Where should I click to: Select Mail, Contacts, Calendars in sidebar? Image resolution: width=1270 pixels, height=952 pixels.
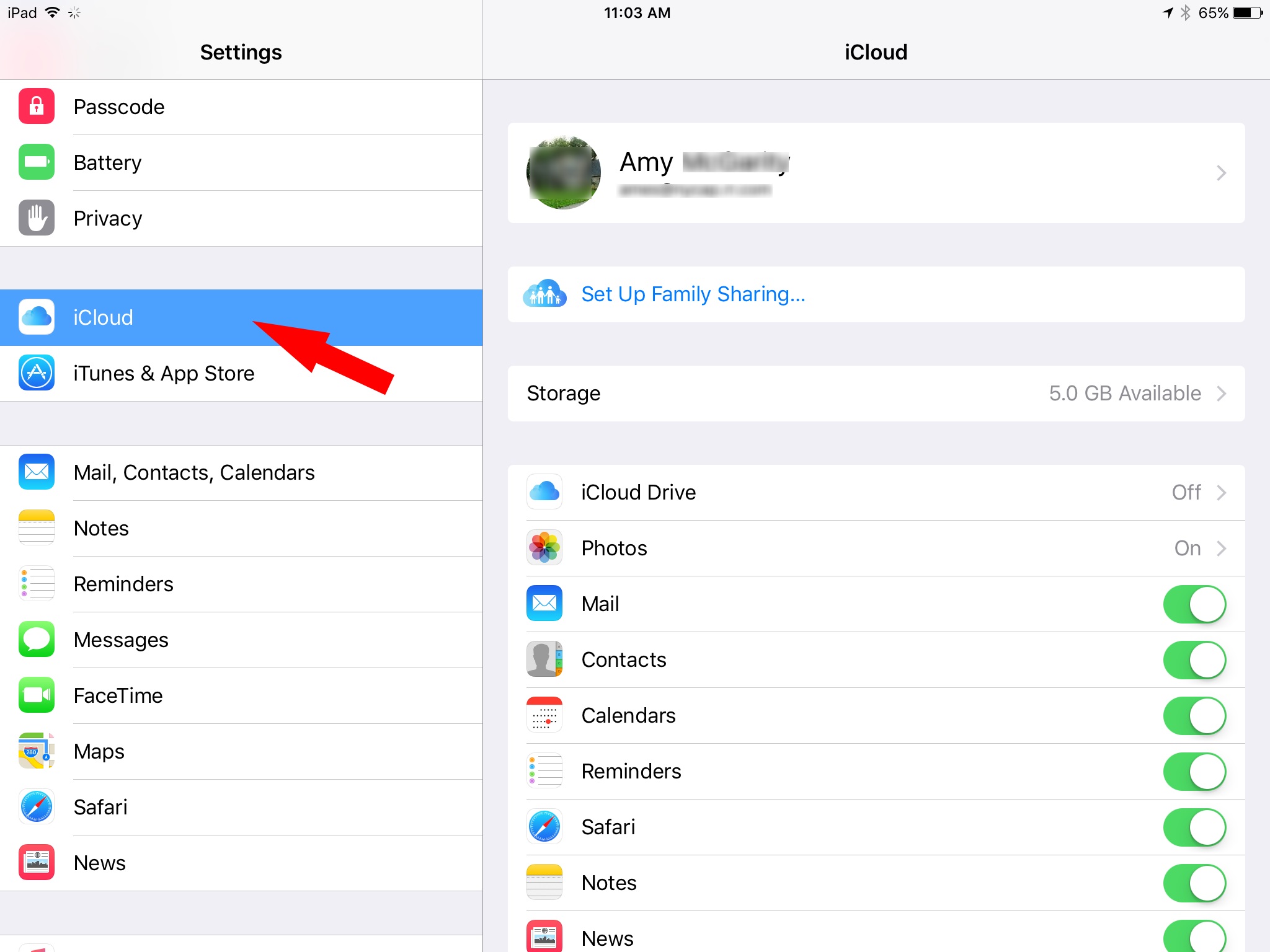pyautogui.click(x=194, y=472)
